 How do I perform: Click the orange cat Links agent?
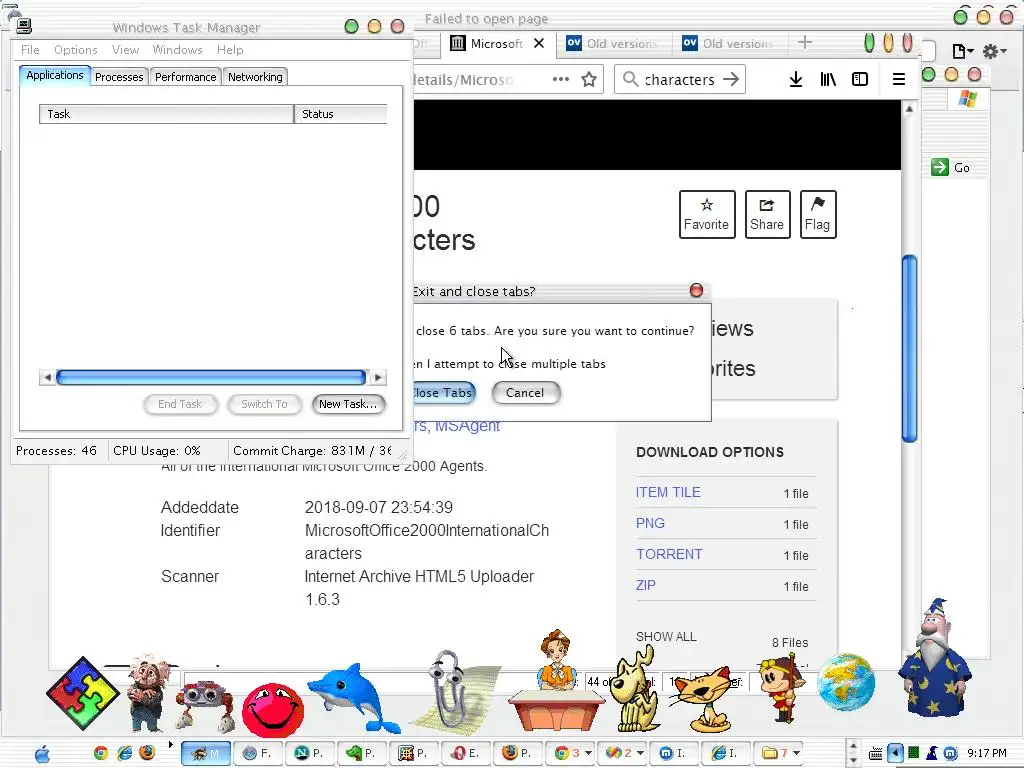click(703, 699)
